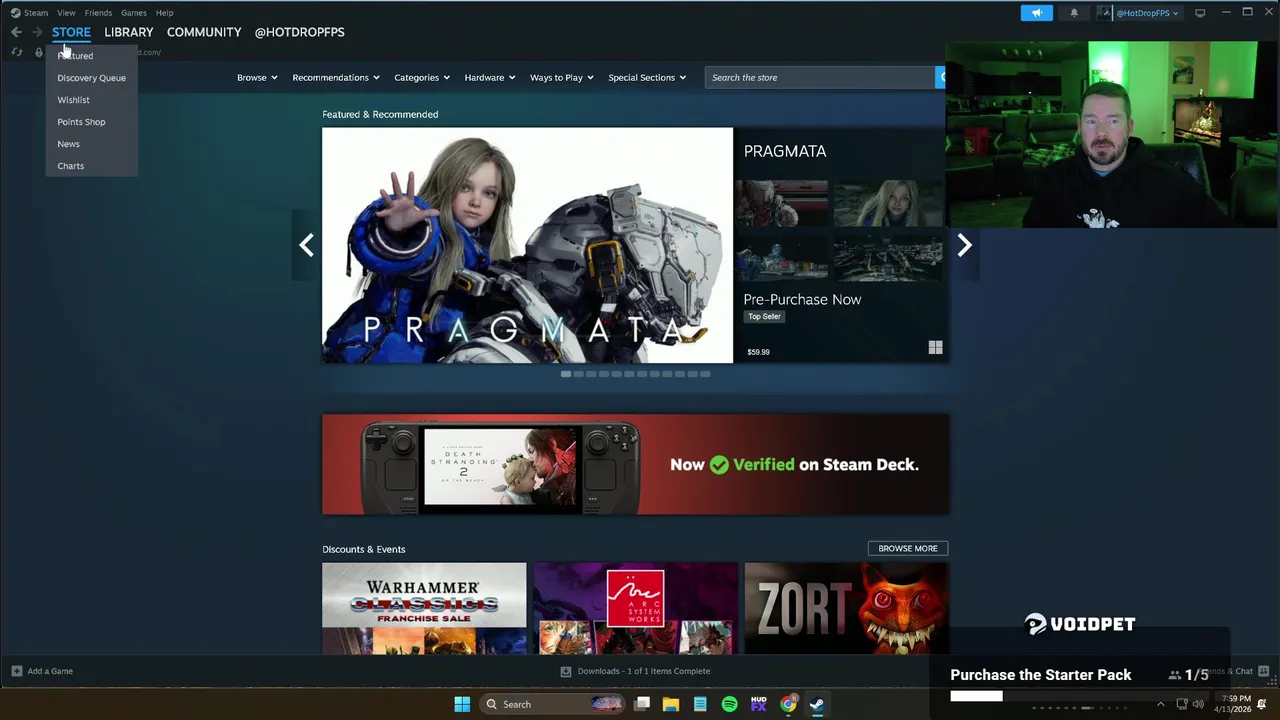Open the announcements megaphone button
This screenshot has height=720, width=1280.
[1037, 13]
